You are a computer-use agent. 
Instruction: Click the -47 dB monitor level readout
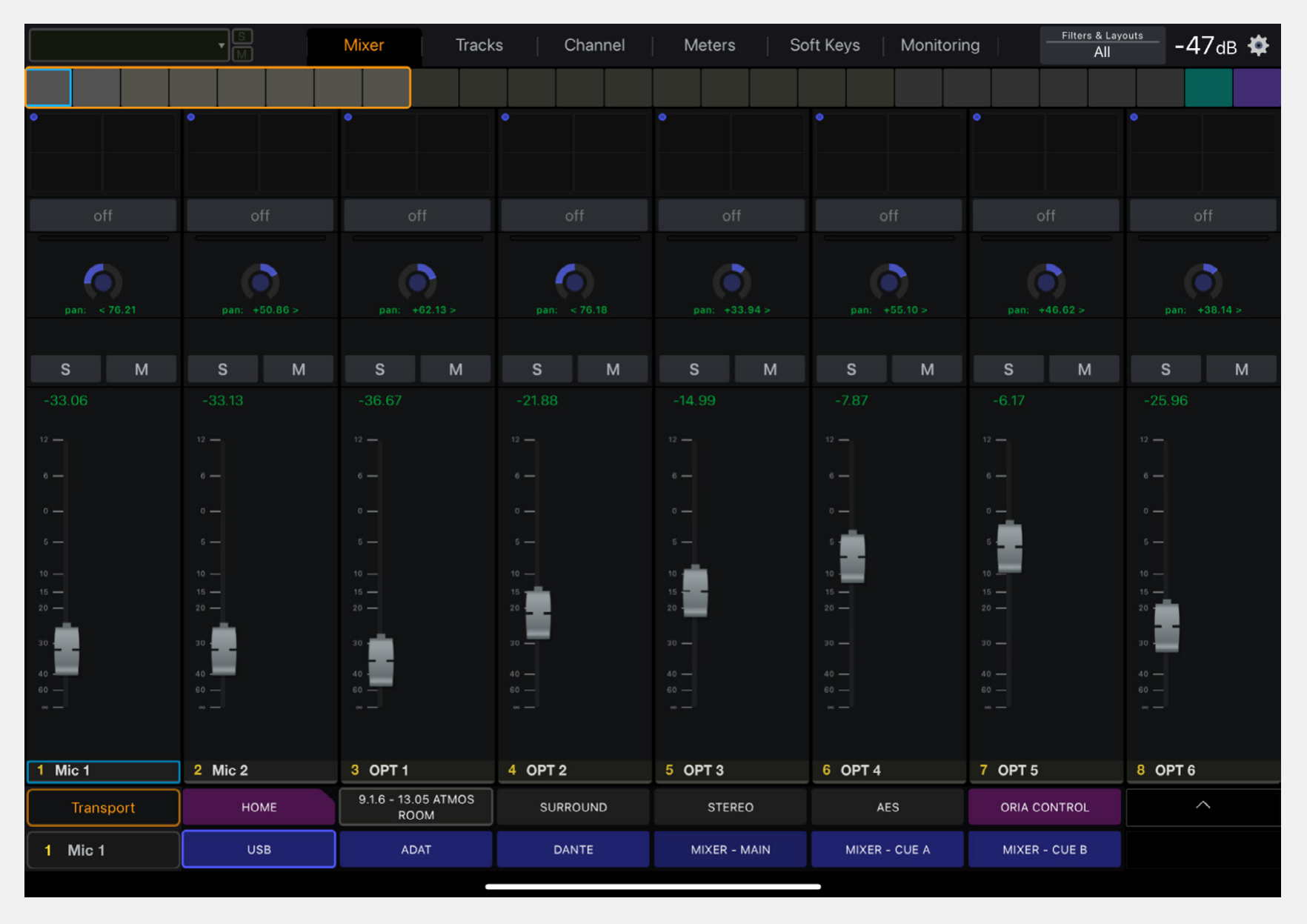click(1205, 46)
